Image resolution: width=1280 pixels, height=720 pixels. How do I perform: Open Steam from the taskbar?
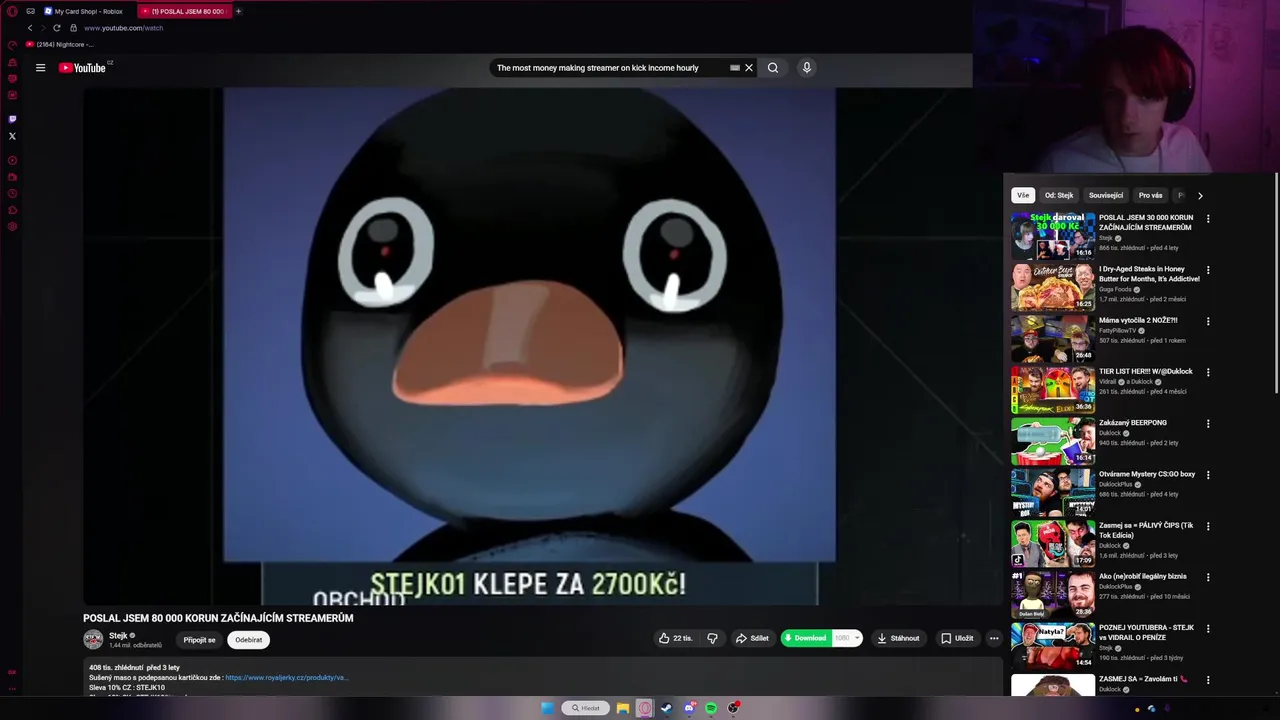pyautogui.click(x=667, y=708)
